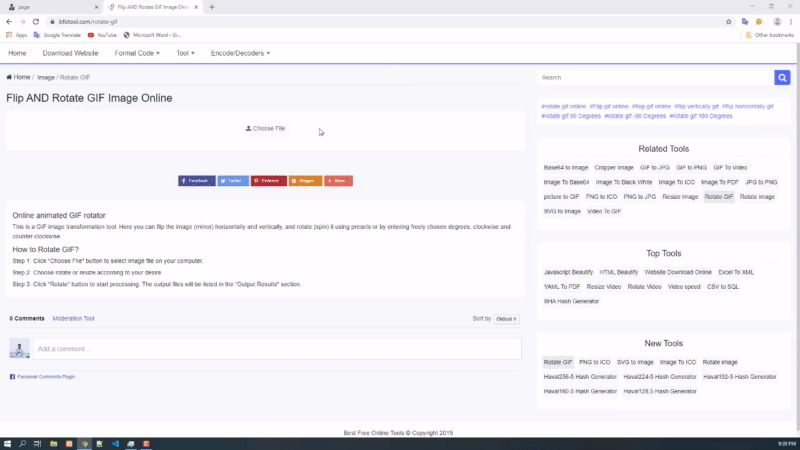
Task: Click the blue search magnifier button
Action: (x=782, y=77)
